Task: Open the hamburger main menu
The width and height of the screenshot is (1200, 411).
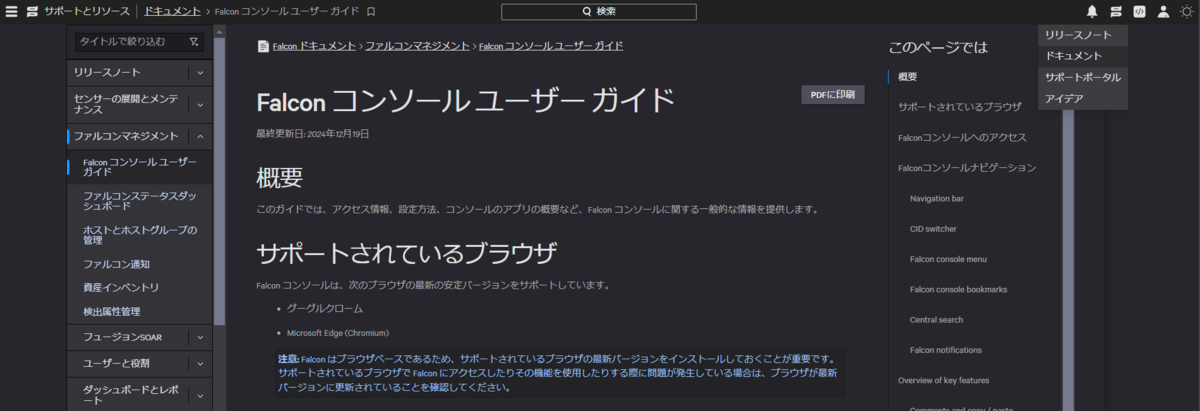Action: click(12, 12)
